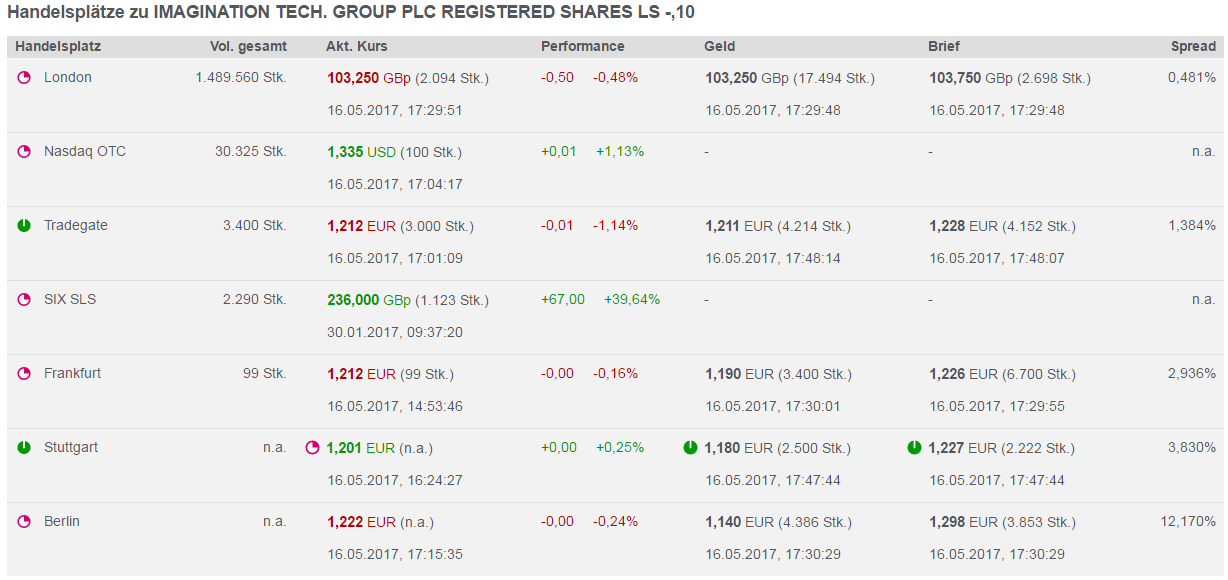Click the green status icon left of Stuttgart
Viewport: 1228px width, 580px height.
(25, 448)
